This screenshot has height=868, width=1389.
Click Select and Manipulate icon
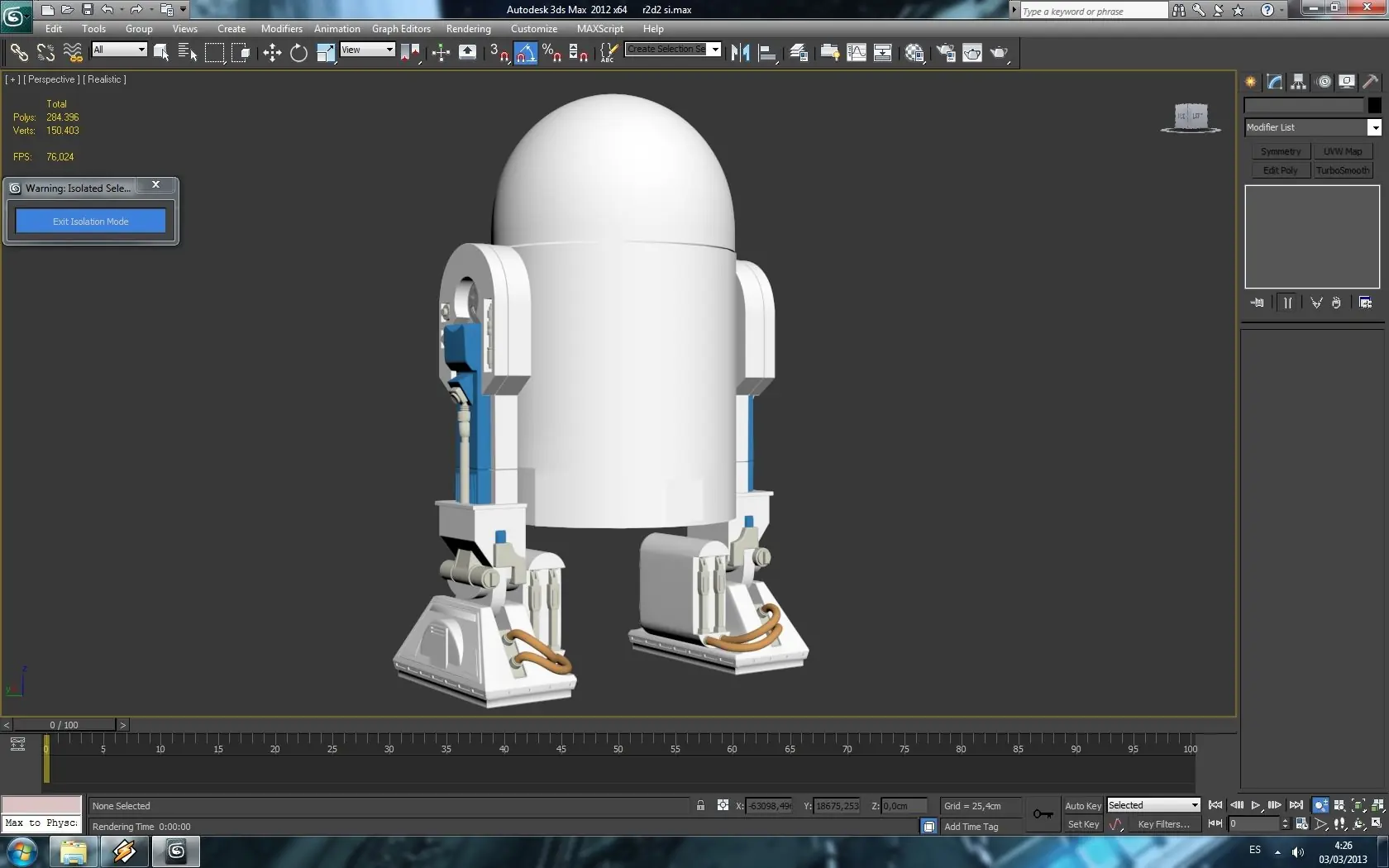[x=441, y=53]
